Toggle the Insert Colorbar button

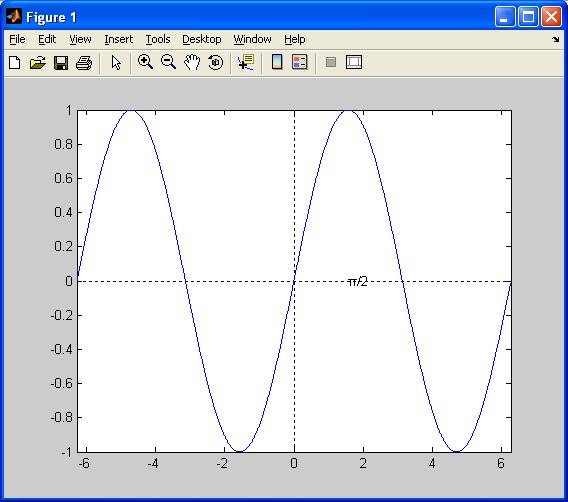277,62
